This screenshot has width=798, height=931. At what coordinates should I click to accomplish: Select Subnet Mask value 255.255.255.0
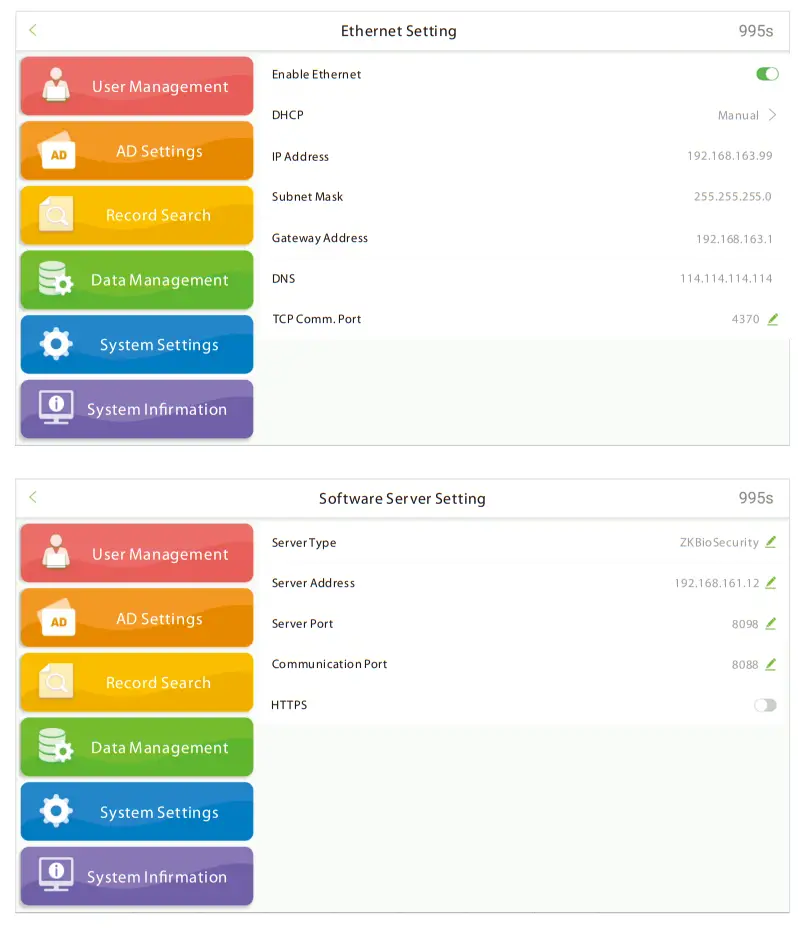click(x=733, y=197)
